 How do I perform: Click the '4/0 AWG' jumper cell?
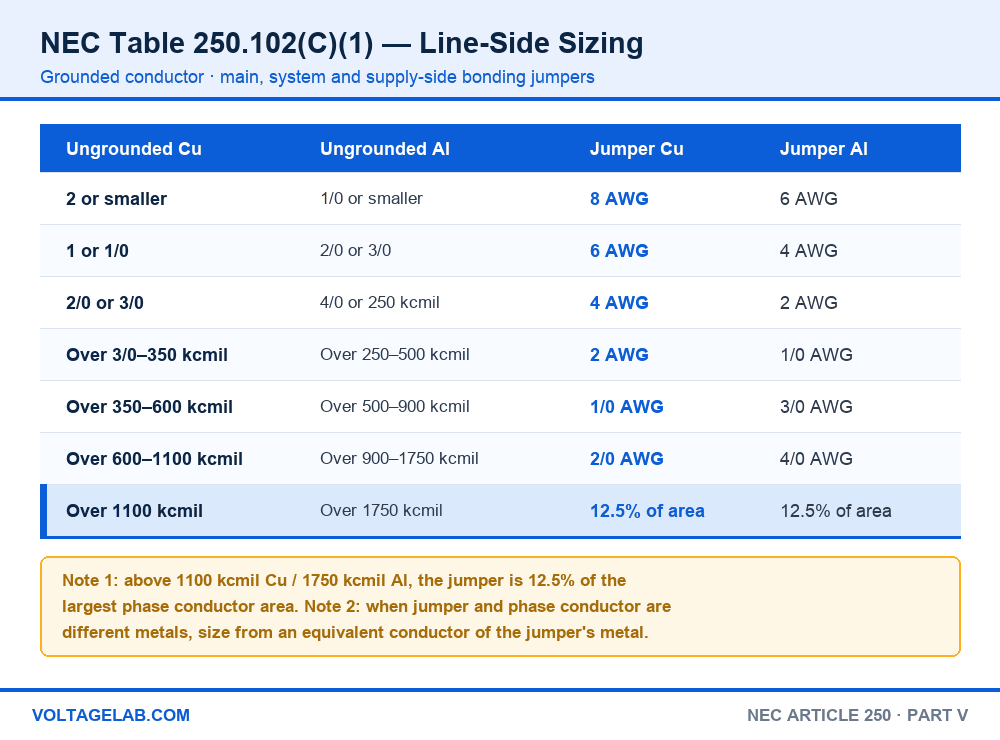[816, 459]
